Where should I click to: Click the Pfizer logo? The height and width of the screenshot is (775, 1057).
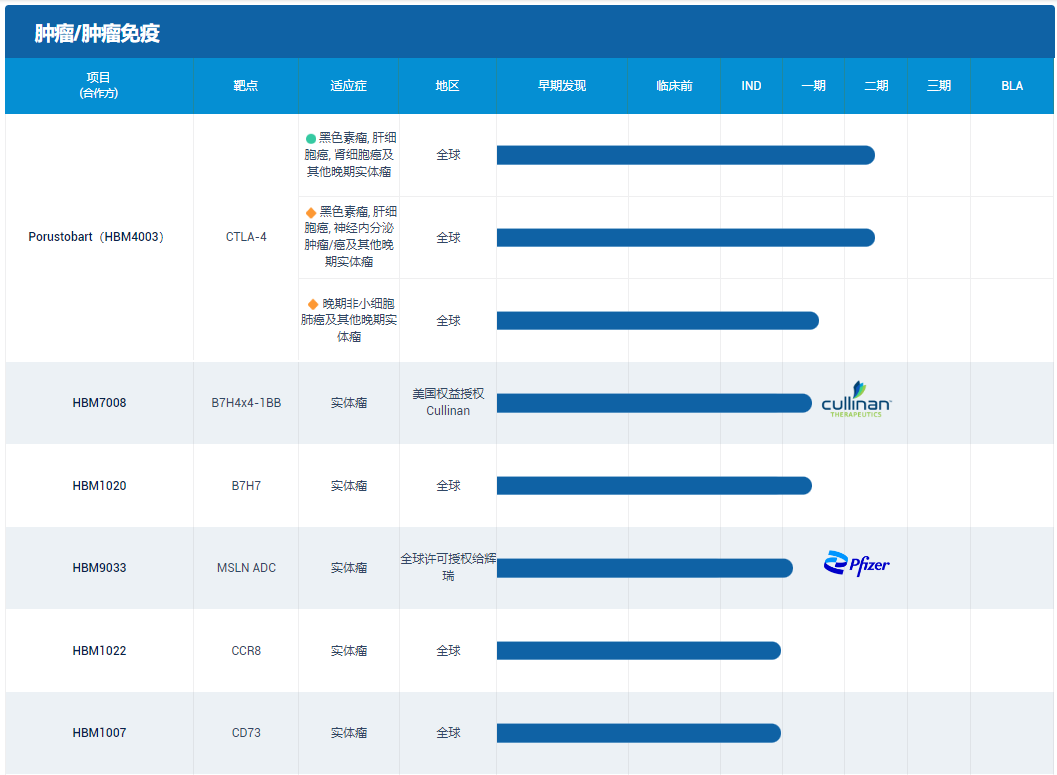coord(856,565)
